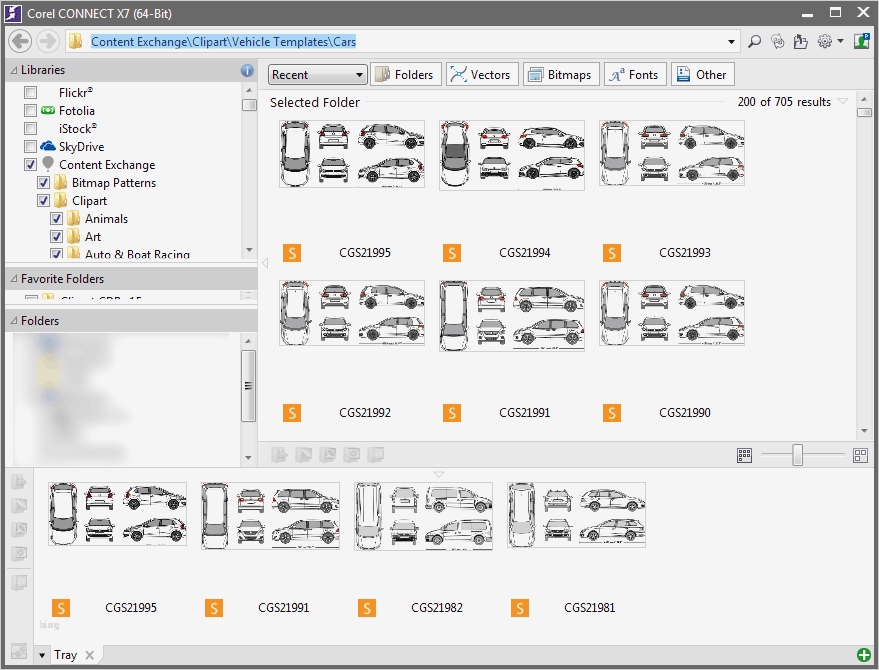
Task: Collapse the Folders panel
Action: click(14, 321)
